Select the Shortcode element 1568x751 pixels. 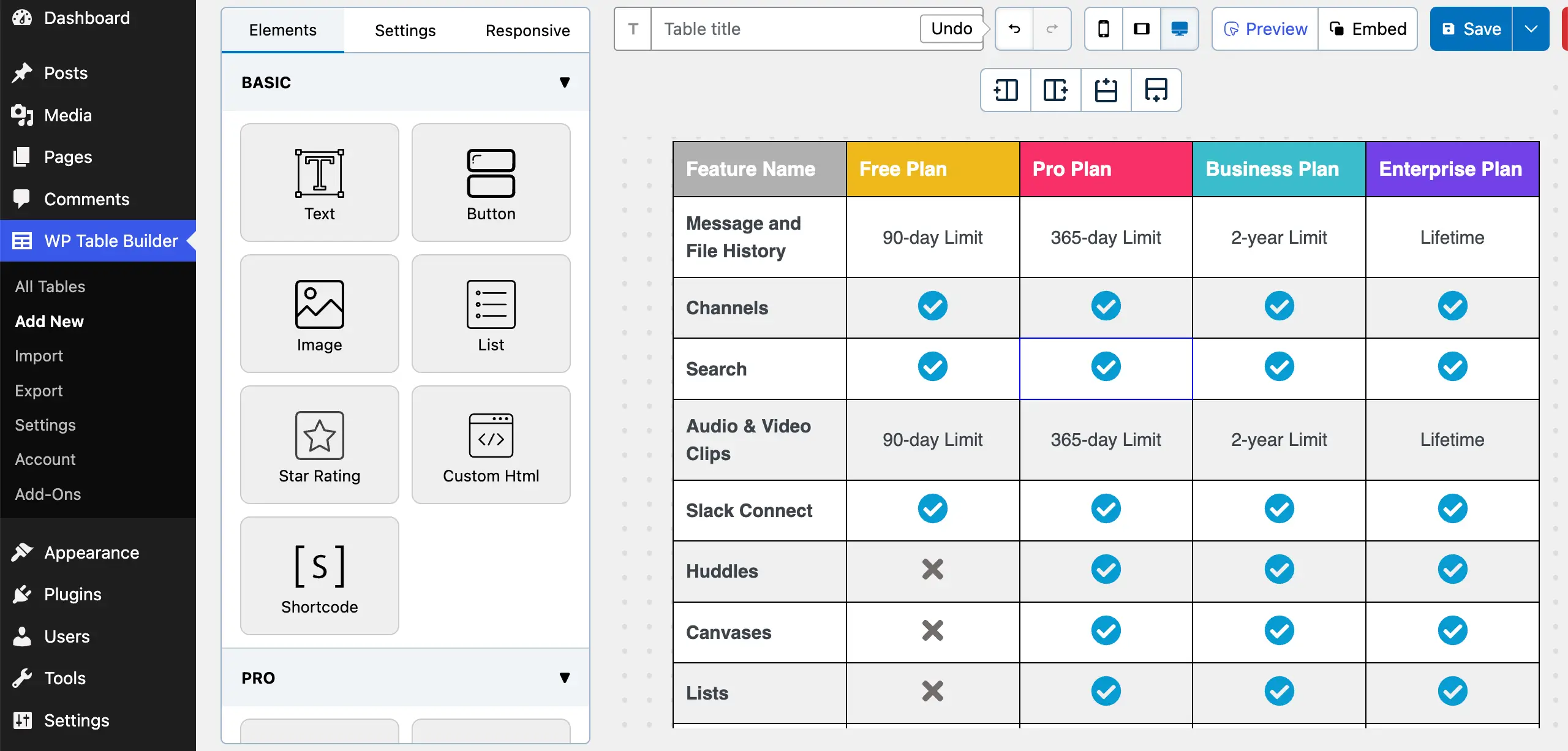(x=319, y=575)
